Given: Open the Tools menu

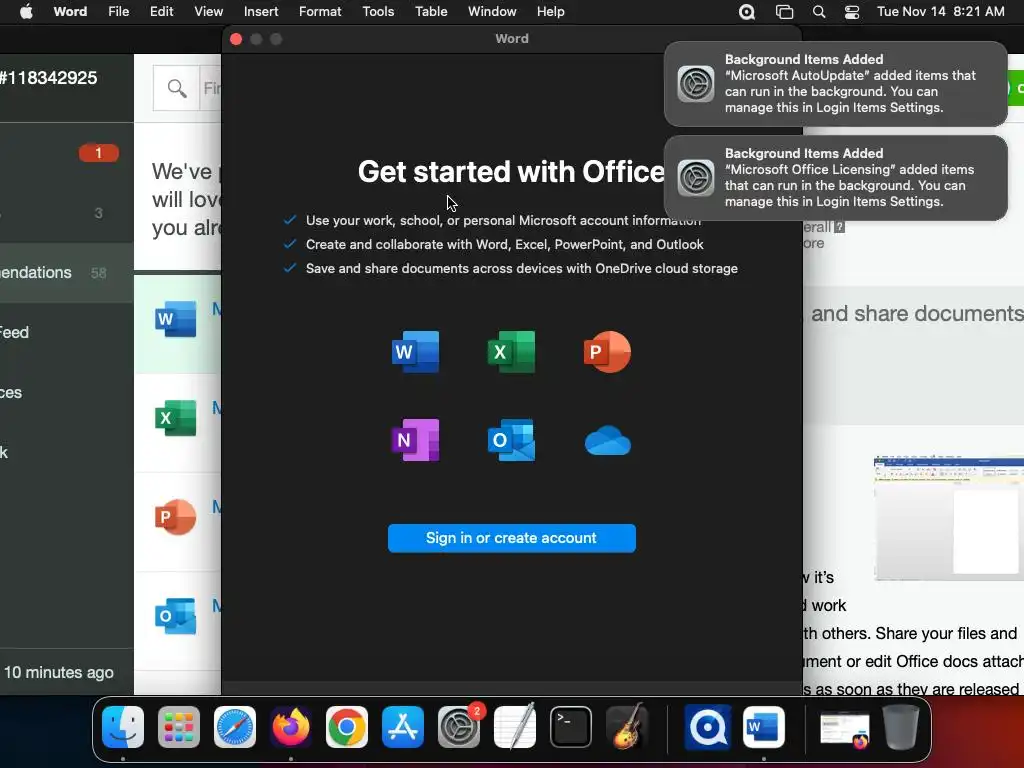Looking at the screenshot, I should pyautogui.click(x=378, y=12).
